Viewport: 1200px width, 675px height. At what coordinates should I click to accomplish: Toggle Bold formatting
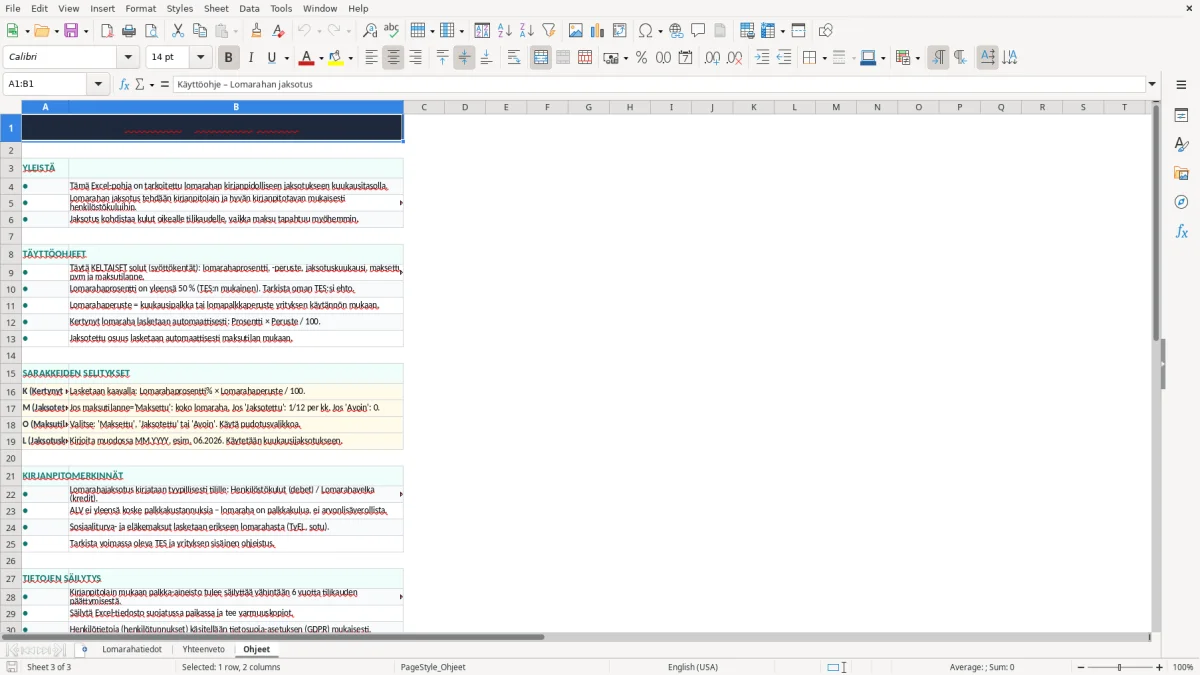click(x=228, y=58)
